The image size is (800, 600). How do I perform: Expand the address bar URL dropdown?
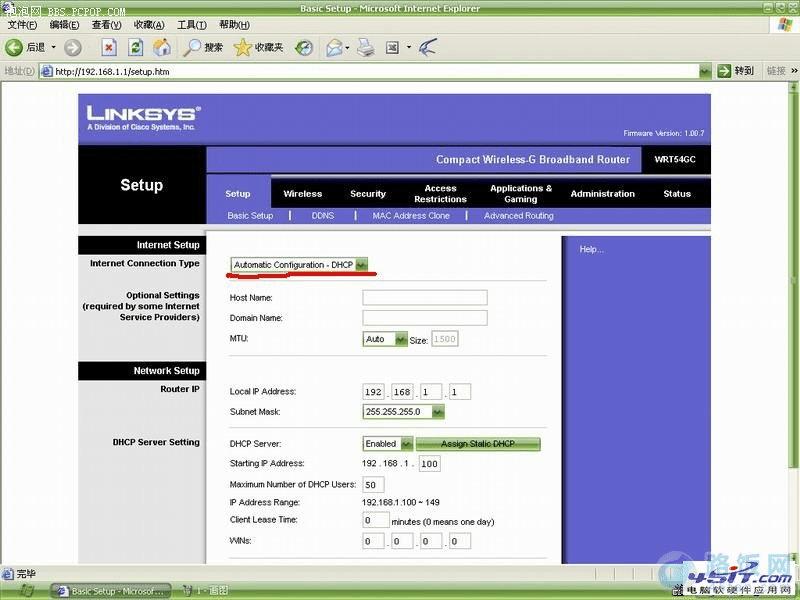[x=705, y=71]
